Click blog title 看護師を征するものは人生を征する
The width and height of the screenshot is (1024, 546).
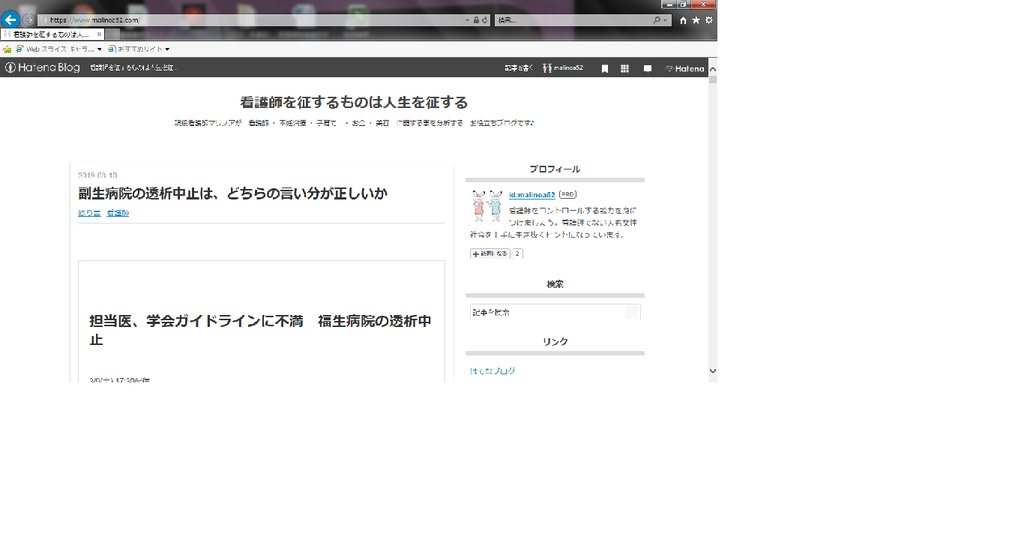click(354, 103)
